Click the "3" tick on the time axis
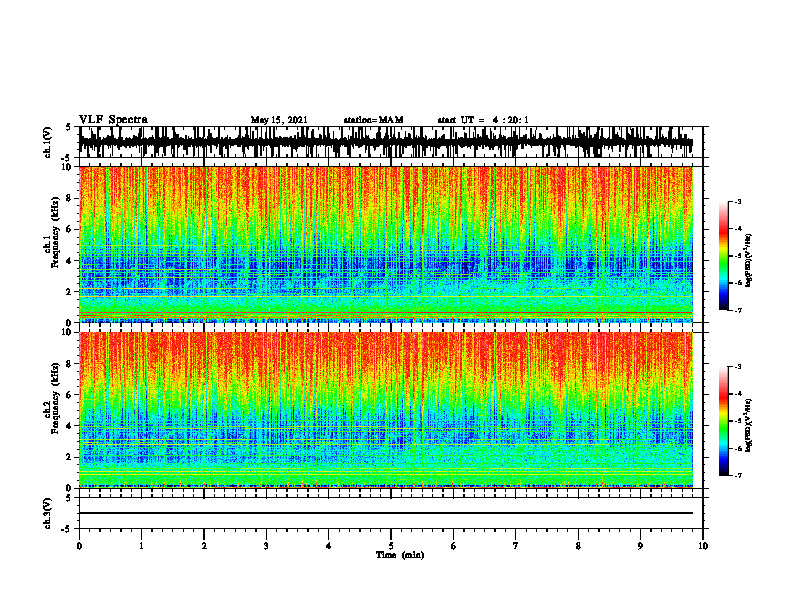792x612 pixels. click(266, 546)
